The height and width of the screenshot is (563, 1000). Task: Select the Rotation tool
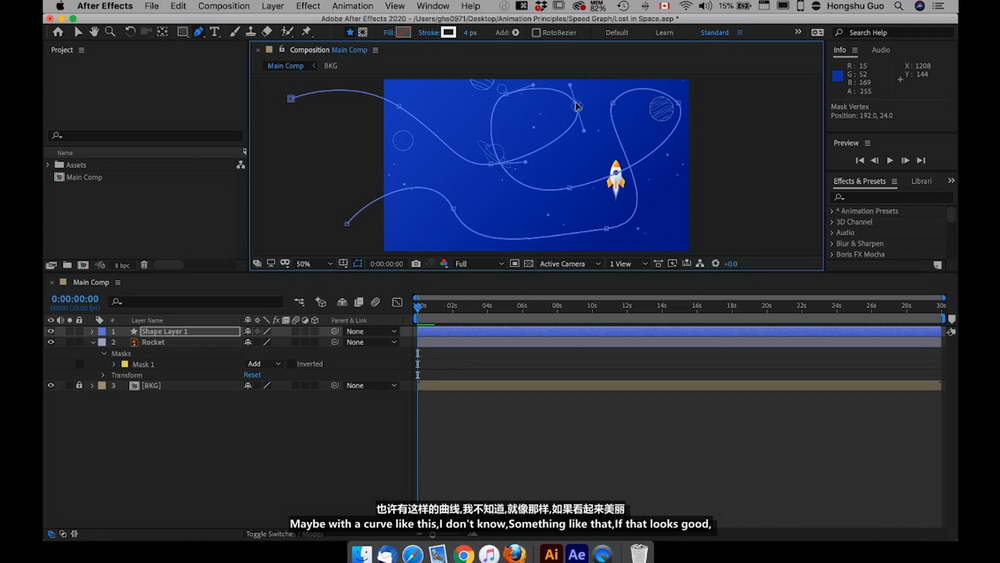130,32
